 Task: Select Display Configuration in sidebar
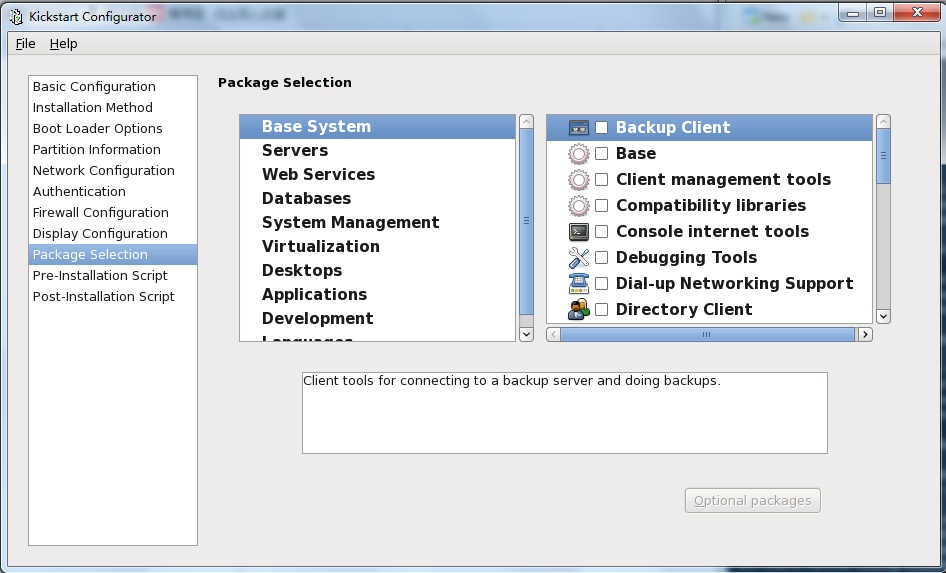pos(113,233)
